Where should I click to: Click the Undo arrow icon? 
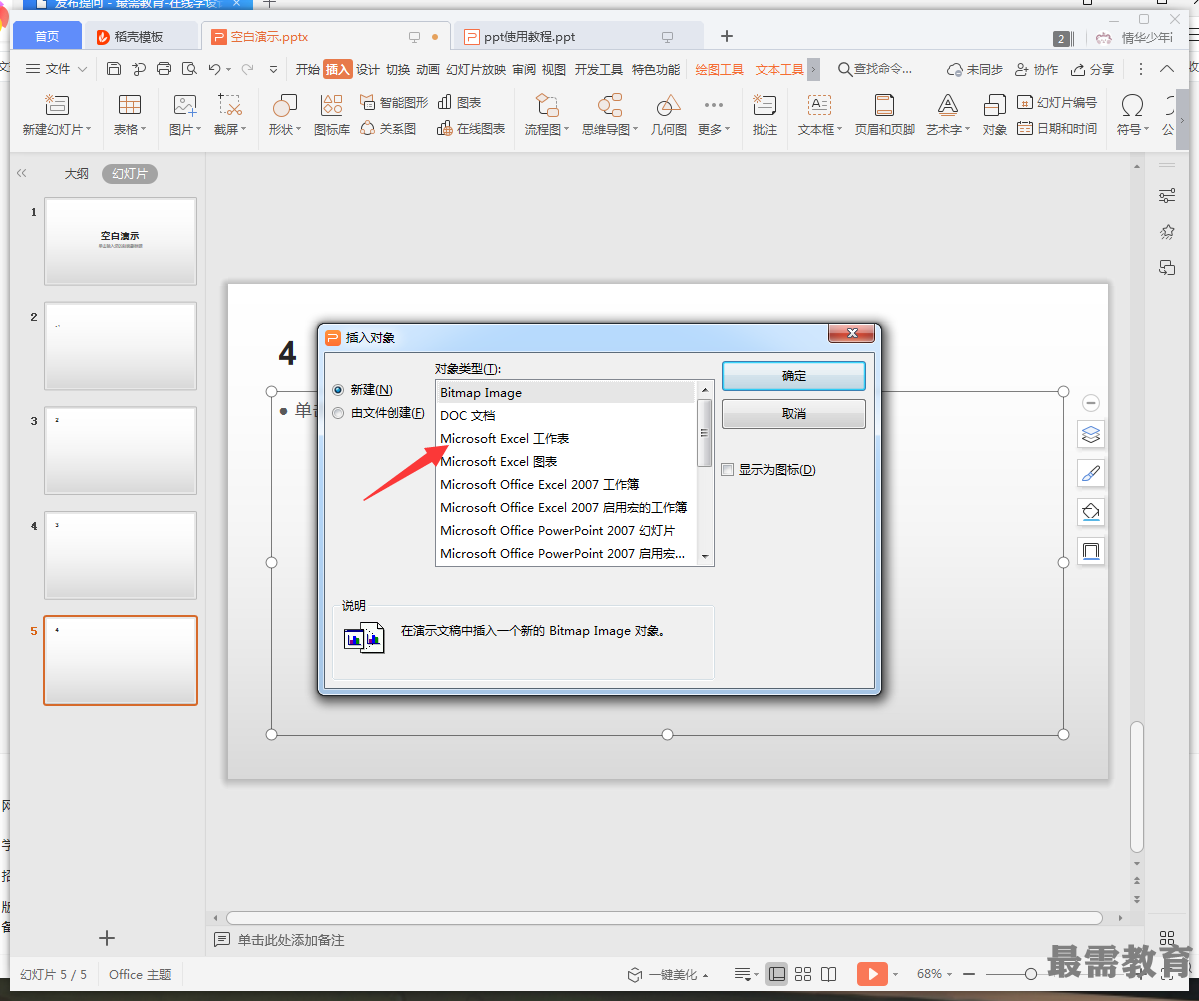(215, 69)
